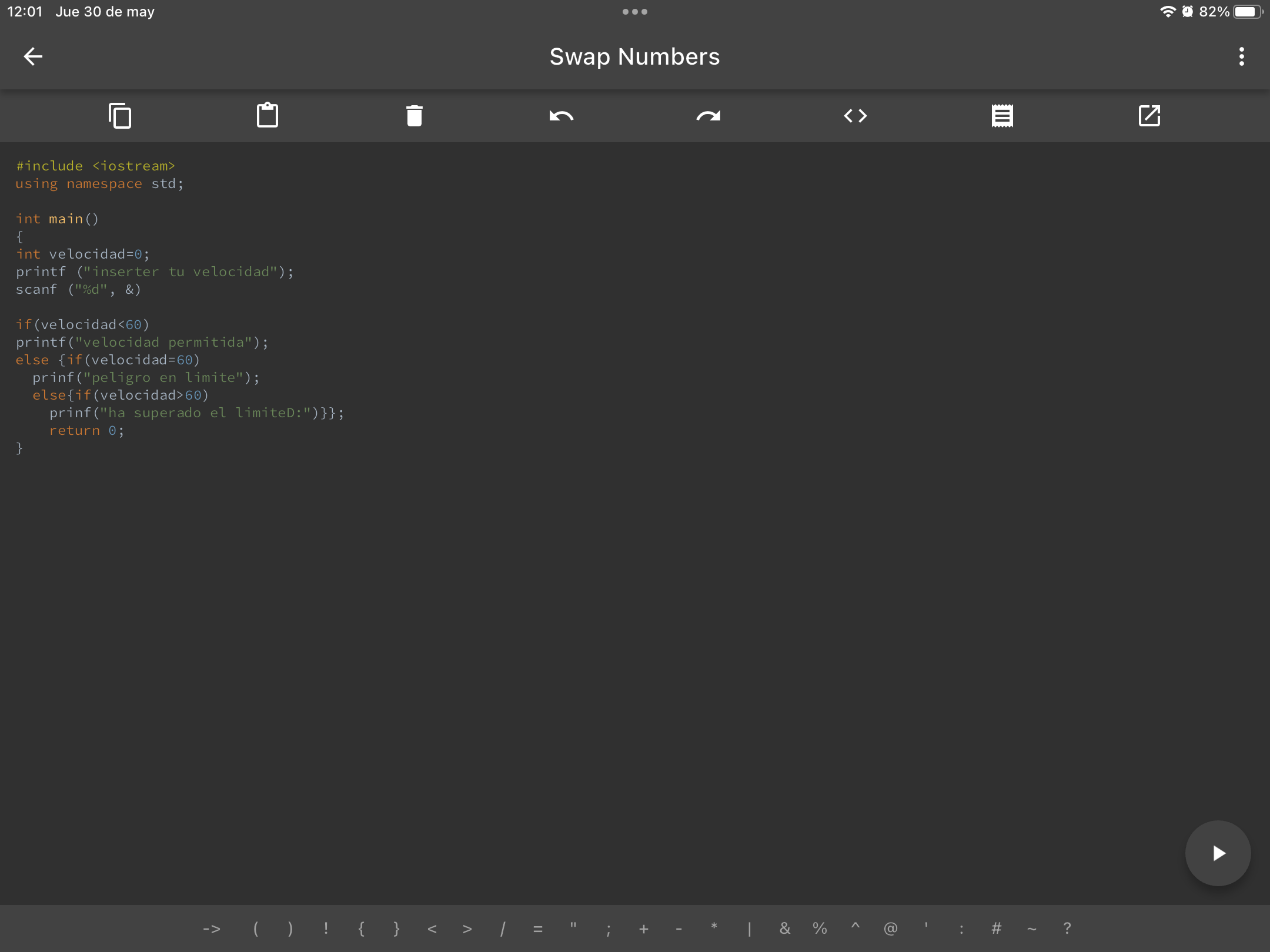This screenshot has width=1270, height=952.
Task: Insert equals sign from symbol bar
Action: 537,928
